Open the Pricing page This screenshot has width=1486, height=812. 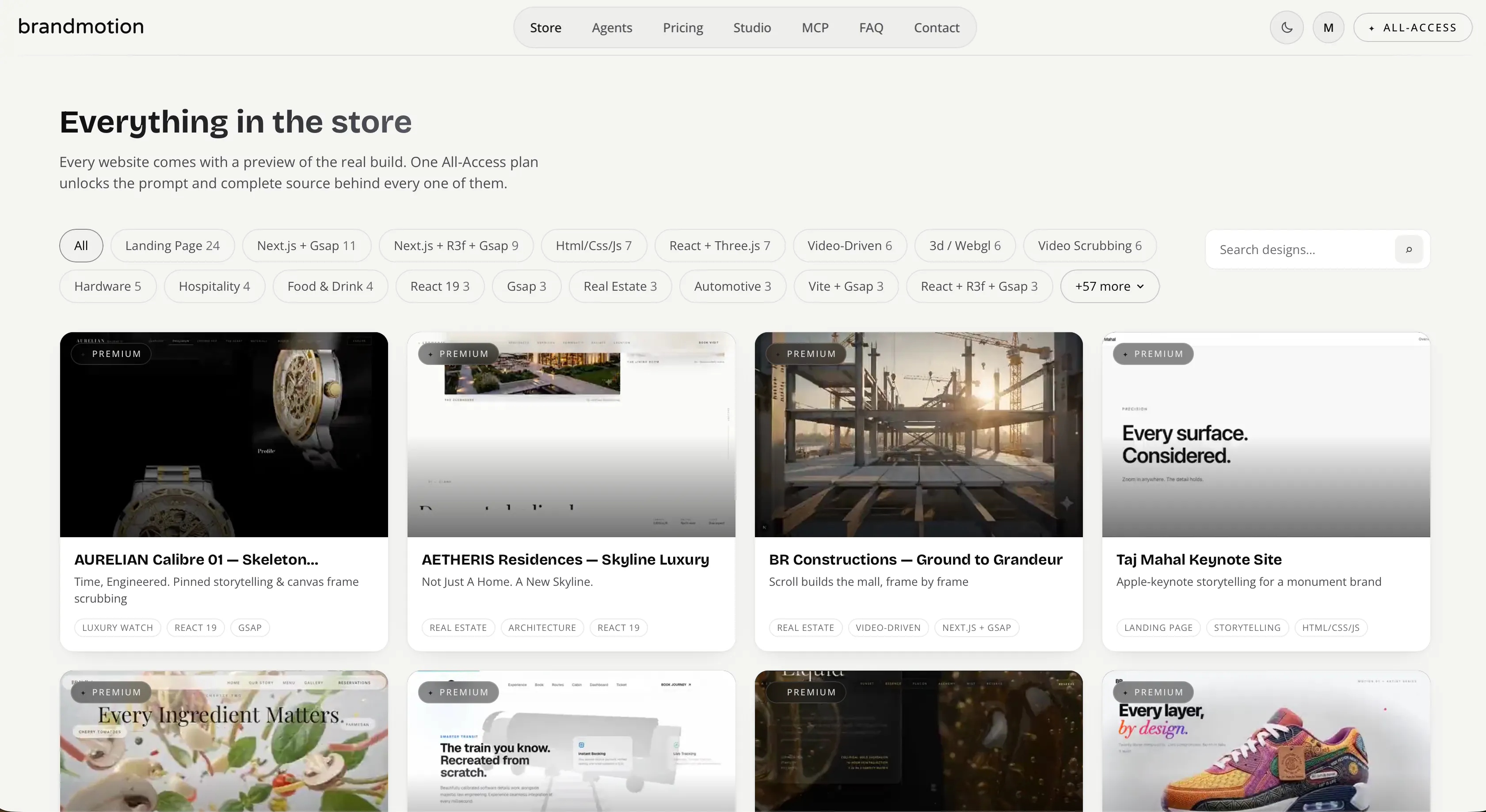[682, 28]
